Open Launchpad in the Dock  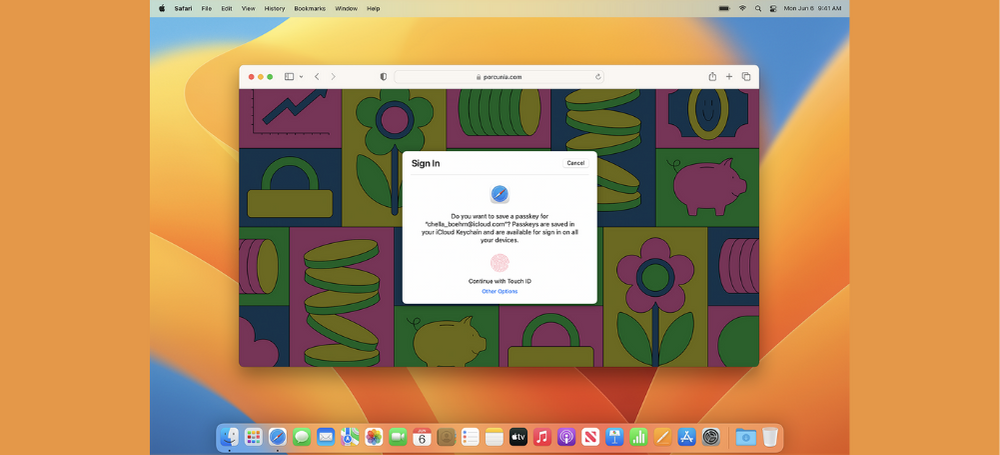(253, 436)
